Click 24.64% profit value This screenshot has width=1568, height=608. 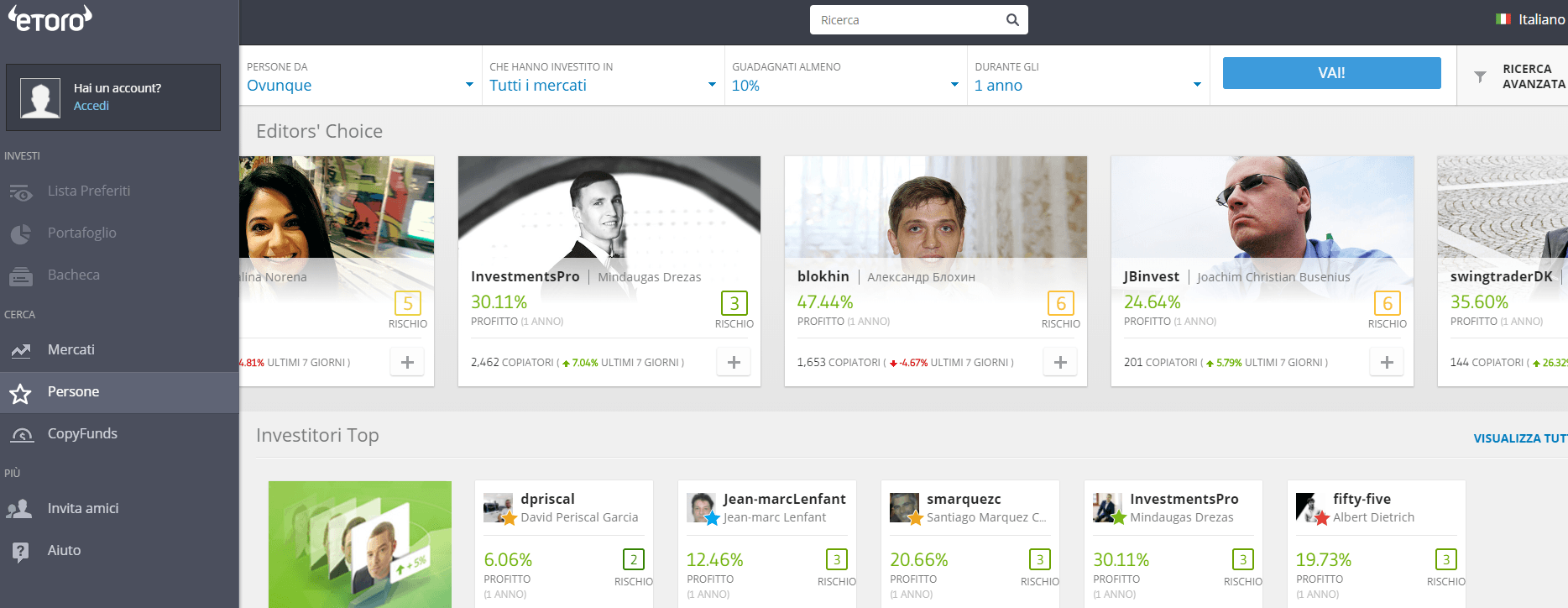(x=1152, y=302)
